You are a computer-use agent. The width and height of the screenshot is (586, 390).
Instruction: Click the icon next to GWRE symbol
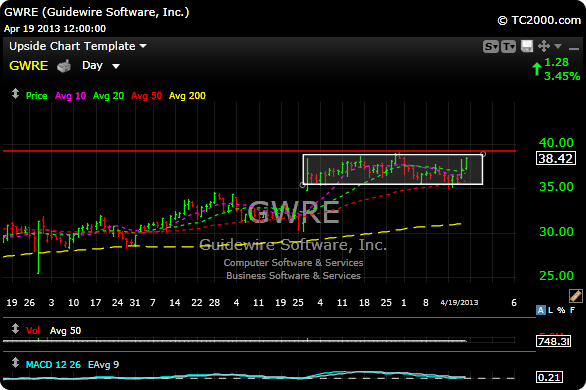(x=64, y=66)
